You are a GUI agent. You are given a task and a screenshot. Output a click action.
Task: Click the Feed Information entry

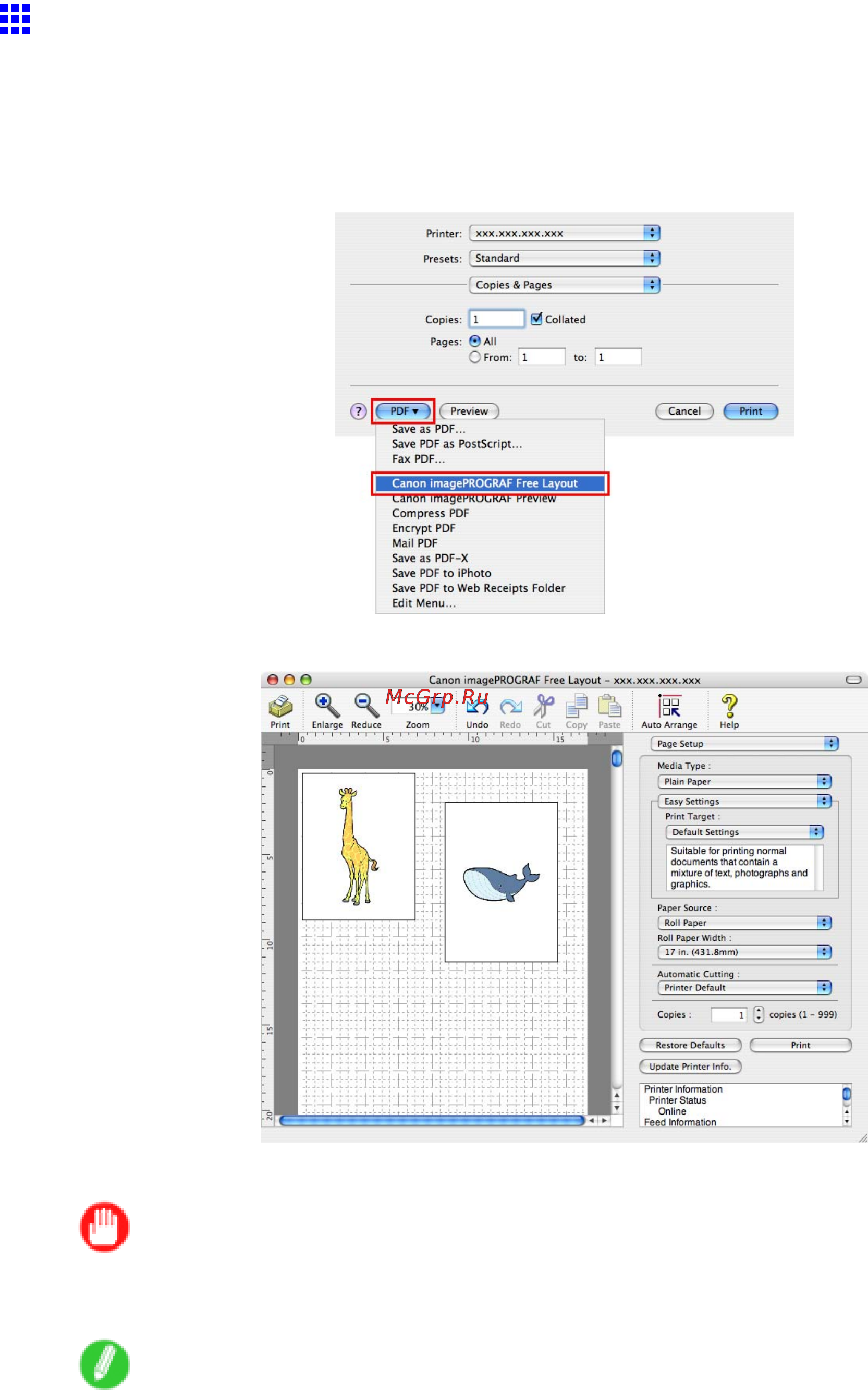(x=680, y=1122)
